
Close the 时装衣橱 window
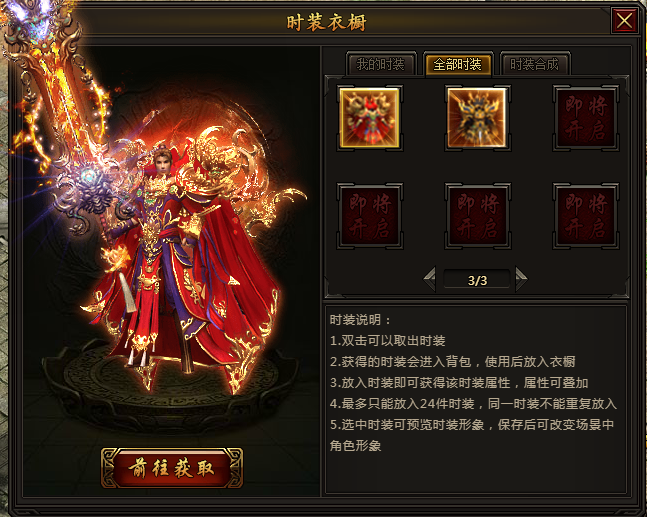624,21
